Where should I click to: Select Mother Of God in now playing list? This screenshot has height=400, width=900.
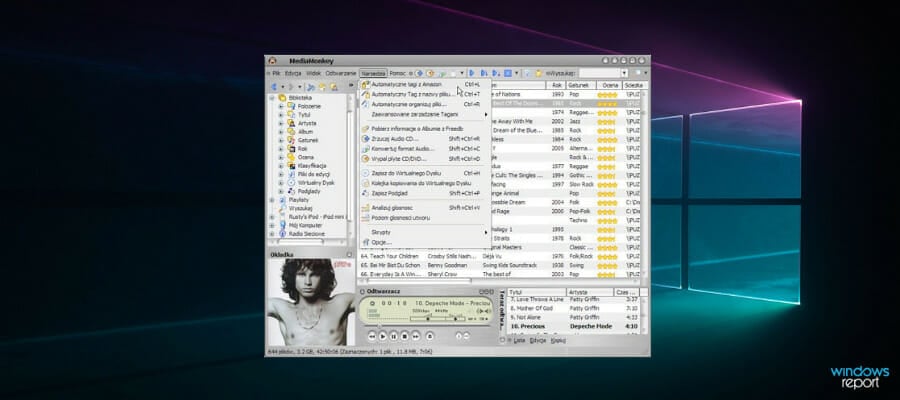pos(573,308)
